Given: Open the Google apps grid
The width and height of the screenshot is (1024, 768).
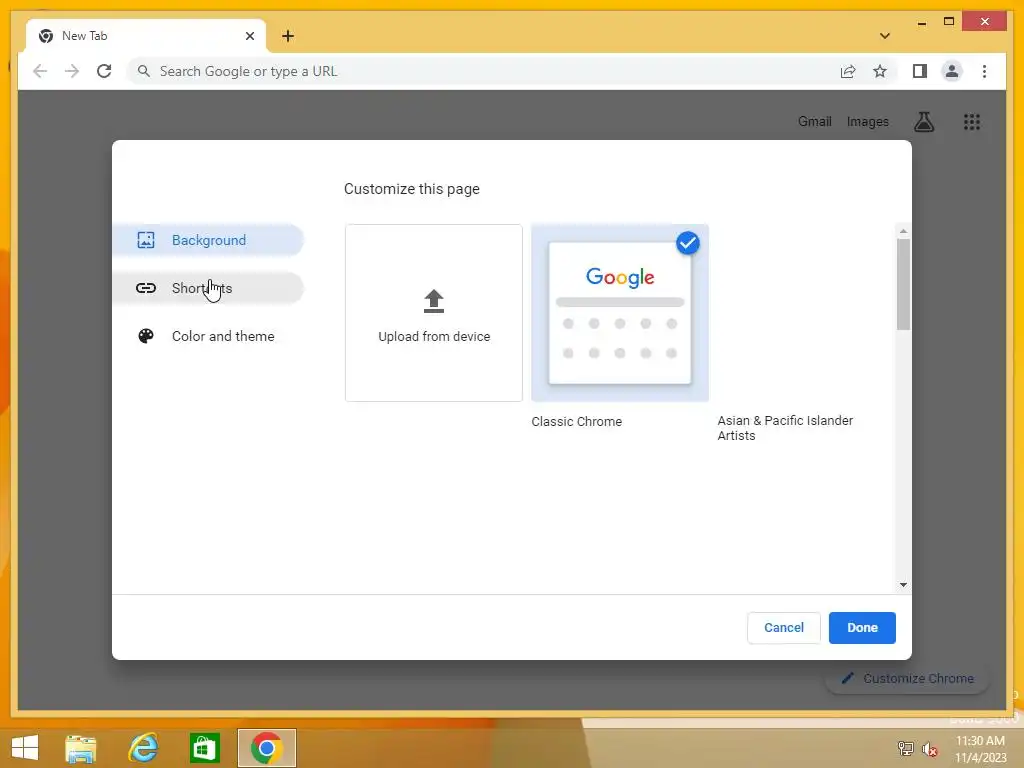Looking at the screenshot, I should tap(972, 122).
